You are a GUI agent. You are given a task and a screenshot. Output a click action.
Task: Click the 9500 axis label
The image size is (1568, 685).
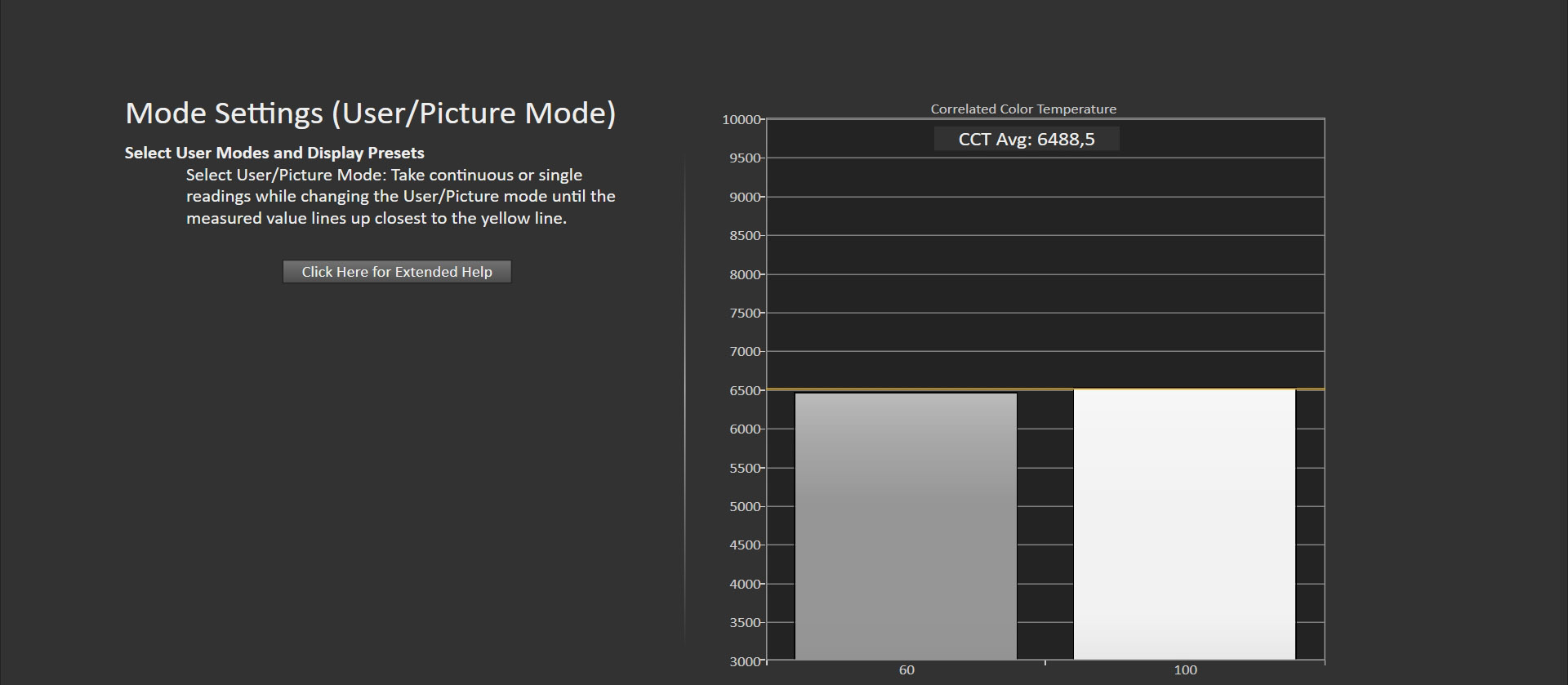pos(745,158)
